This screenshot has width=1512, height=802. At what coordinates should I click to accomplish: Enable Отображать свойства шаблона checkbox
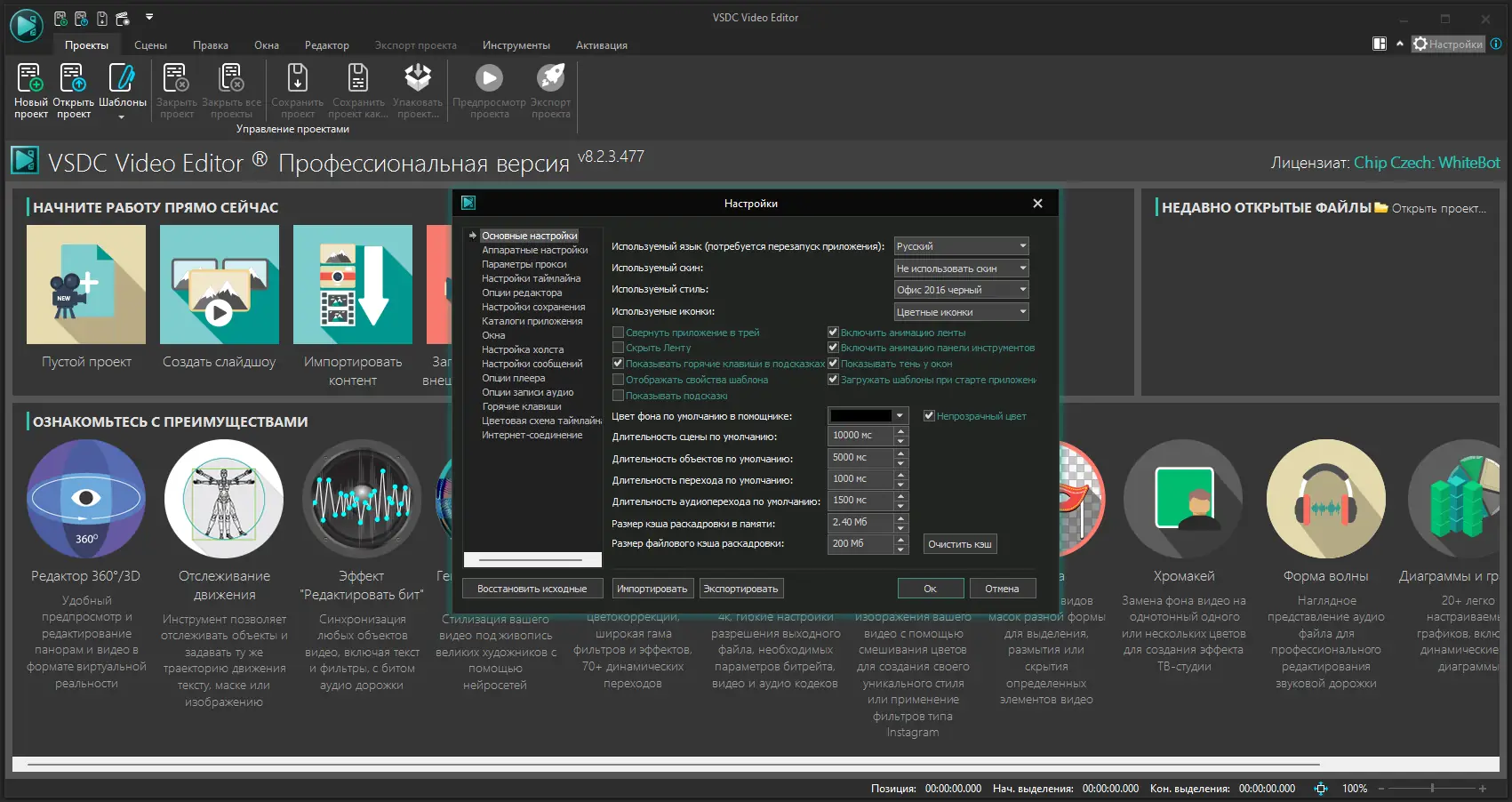(x=618, y=380)
